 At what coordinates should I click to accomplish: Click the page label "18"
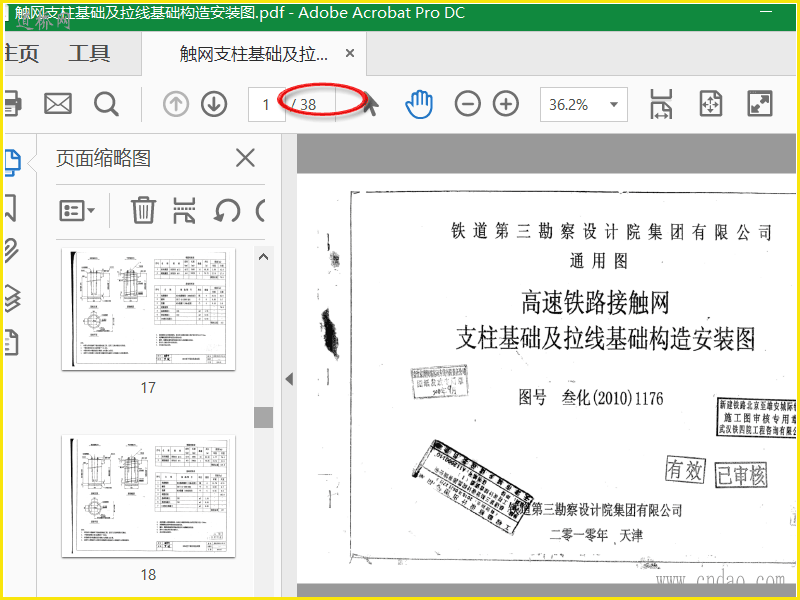148,575
